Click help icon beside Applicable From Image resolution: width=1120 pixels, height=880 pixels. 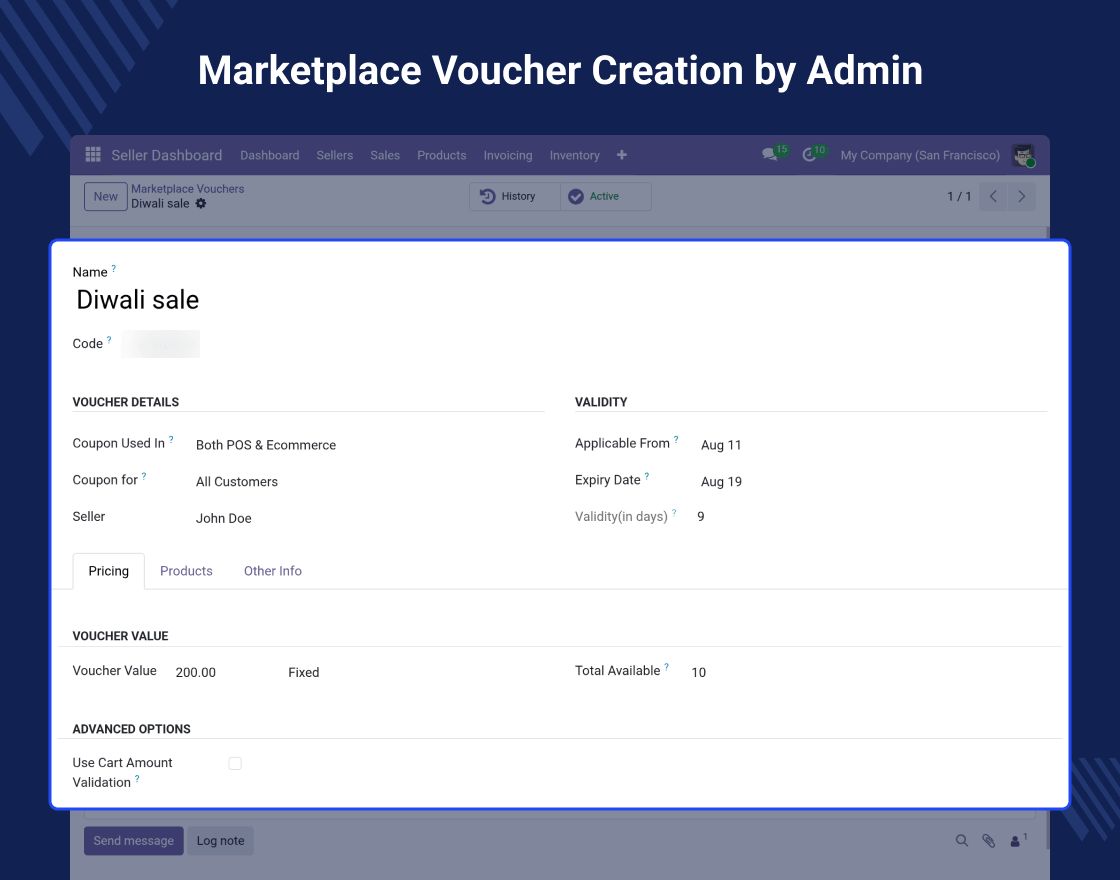tap(676, 439)
